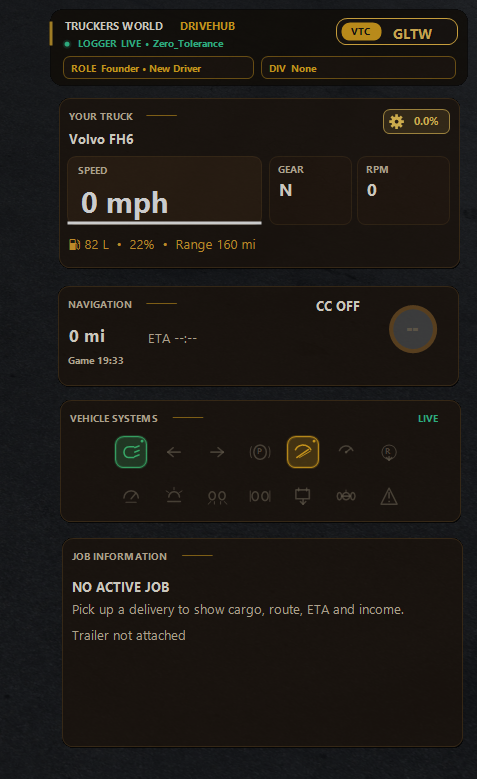This screenshot has height=779, width=477.
Task: Click the GEAR N box
Action: (311, 191)
